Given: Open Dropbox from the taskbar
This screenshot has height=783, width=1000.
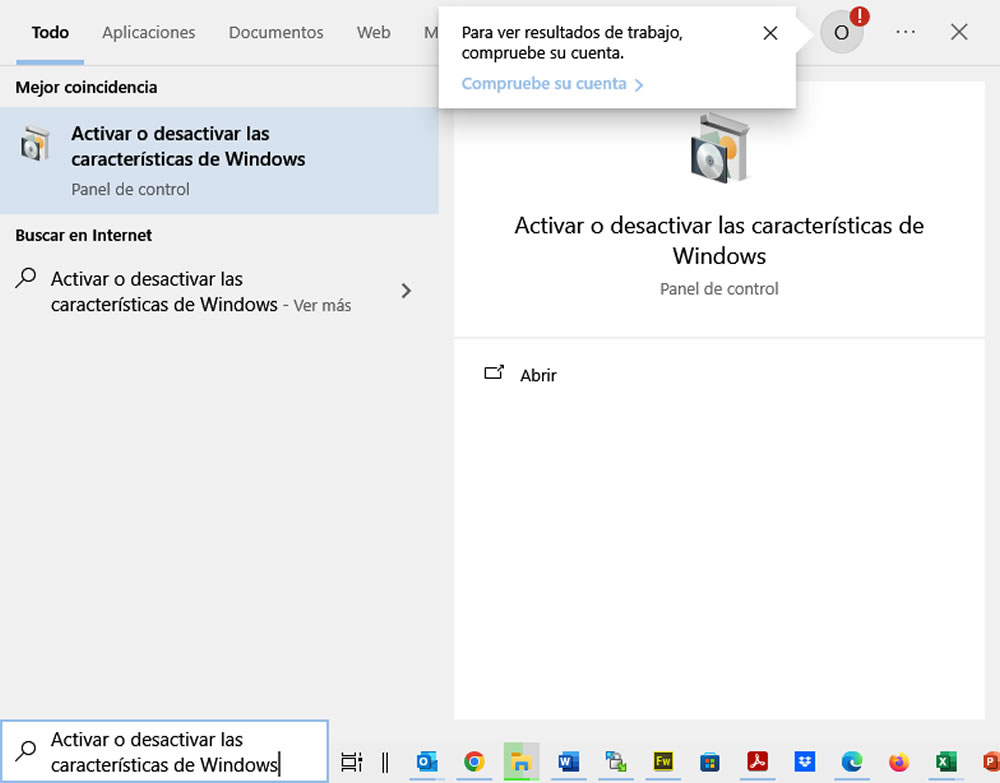Looking at the screenshot, I should [x=804, y=762].
